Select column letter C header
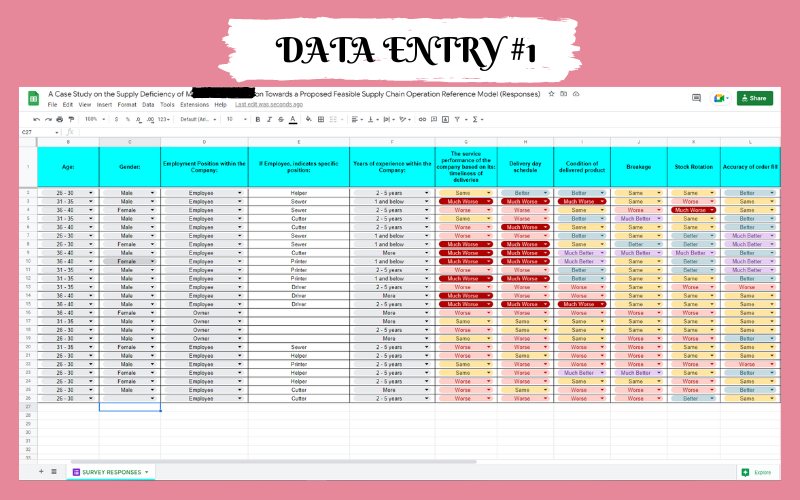Image resolution: width=800 pixels, height=500 pixels. pos(130,142)
